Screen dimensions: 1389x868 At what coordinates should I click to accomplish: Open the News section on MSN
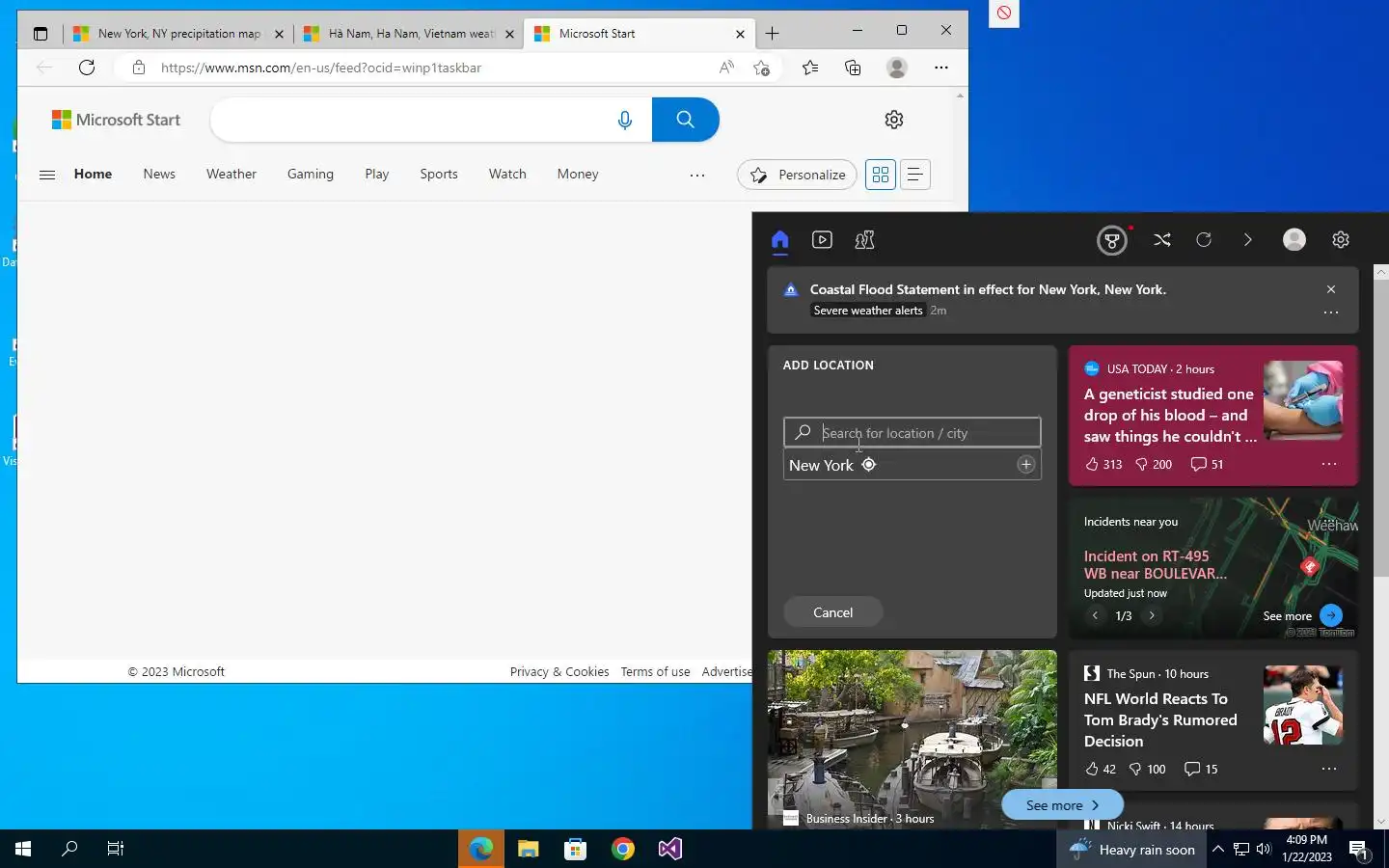159,175
